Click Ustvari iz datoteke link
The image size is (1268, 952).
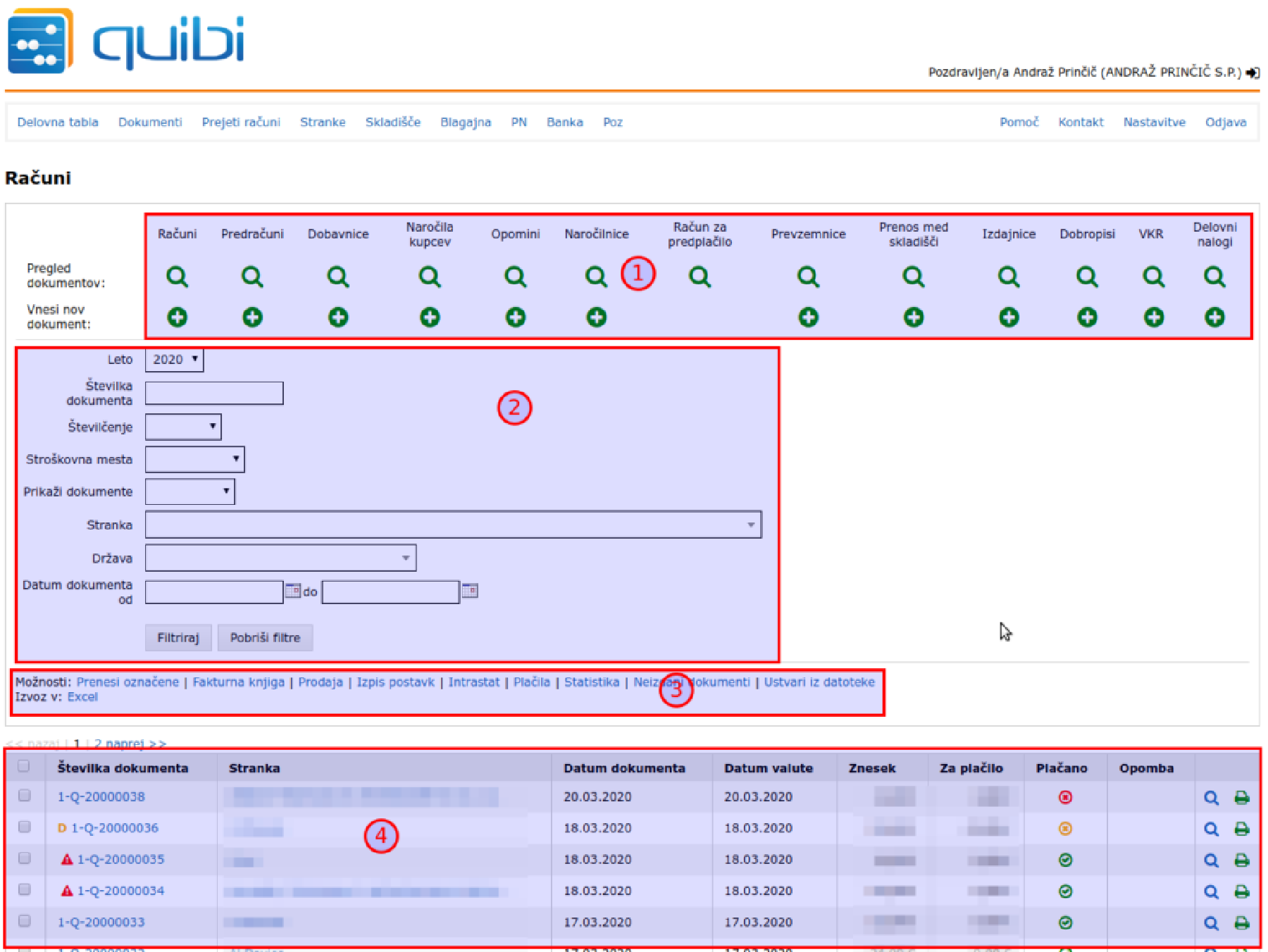point(819,682)
